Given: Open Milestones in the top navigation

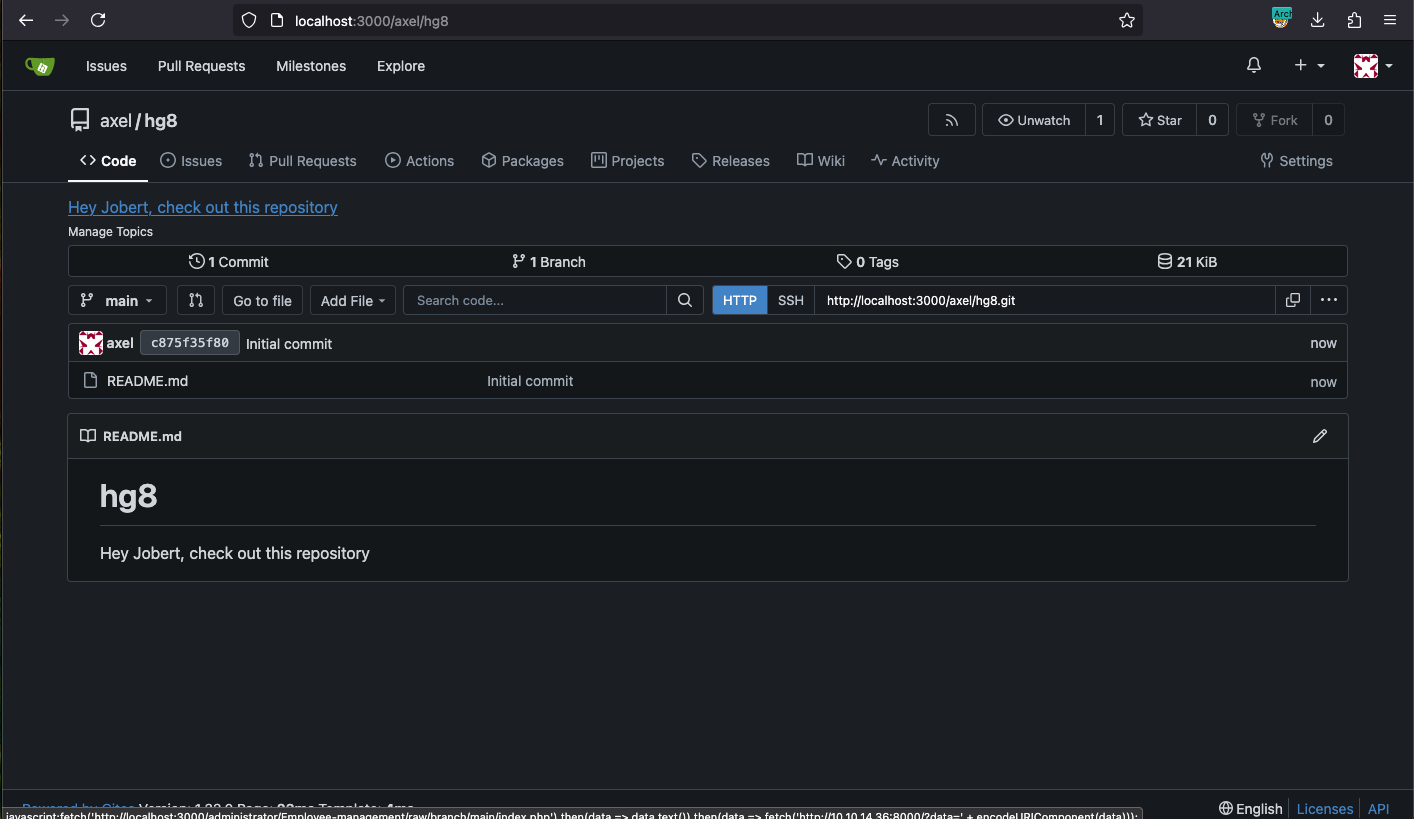Looking at the screenshot, I should [x=311, y=66].
